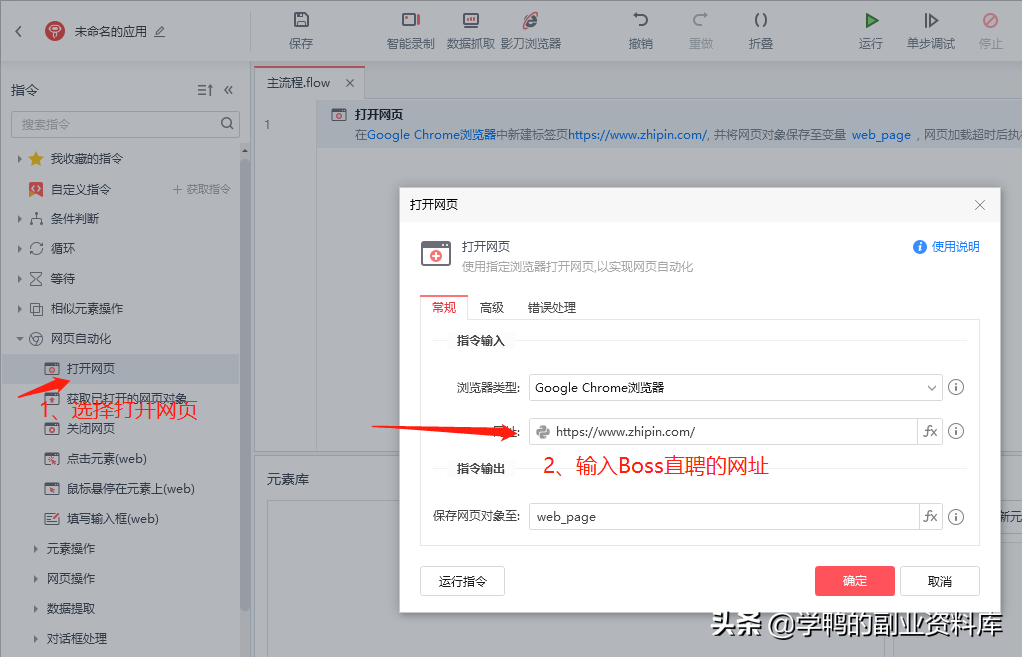
Task: Click the search magnifier in 搜索指令
Action: 227,123
